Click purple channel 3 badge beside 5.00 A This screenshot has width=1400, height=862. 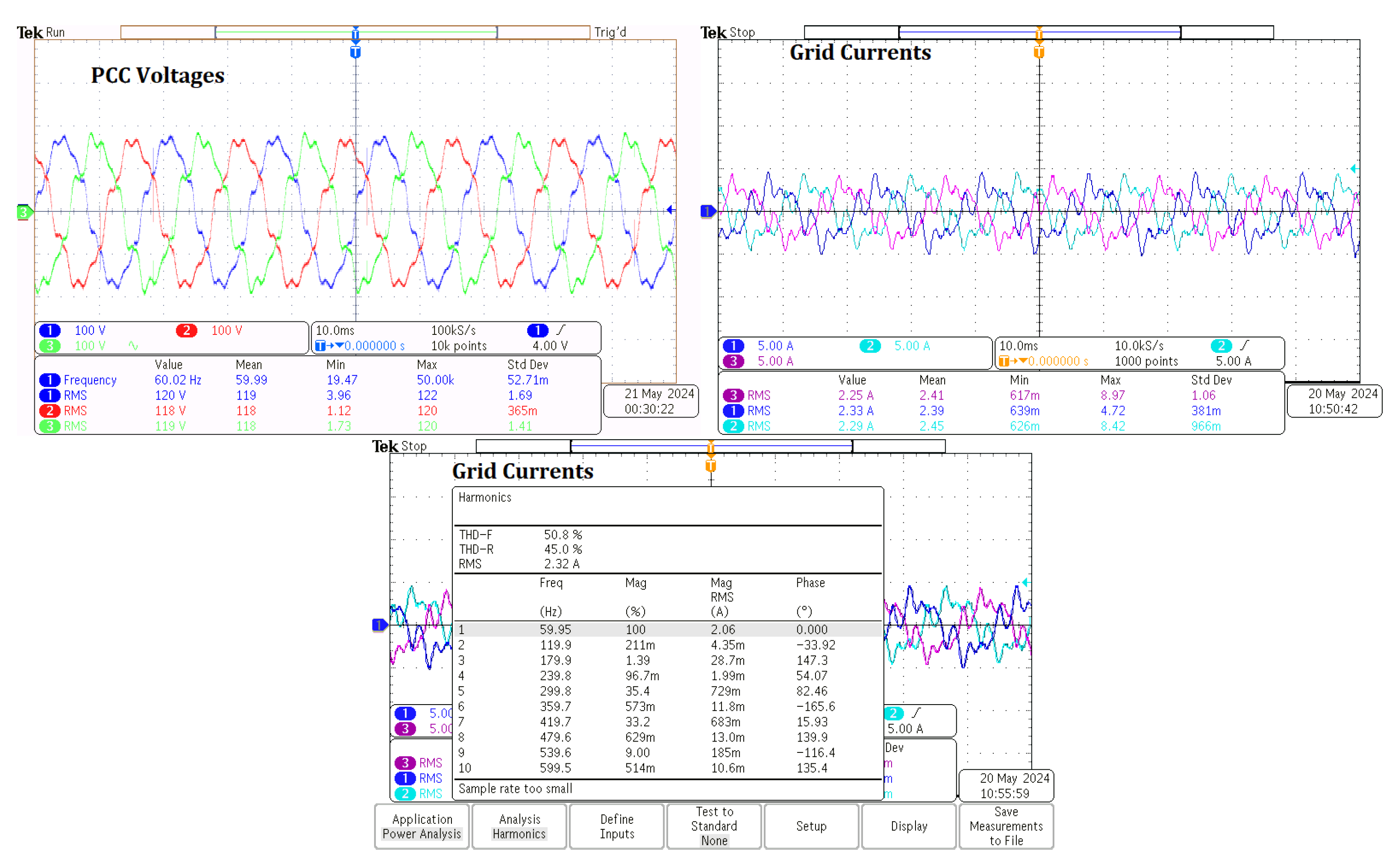tap(733, 361)
